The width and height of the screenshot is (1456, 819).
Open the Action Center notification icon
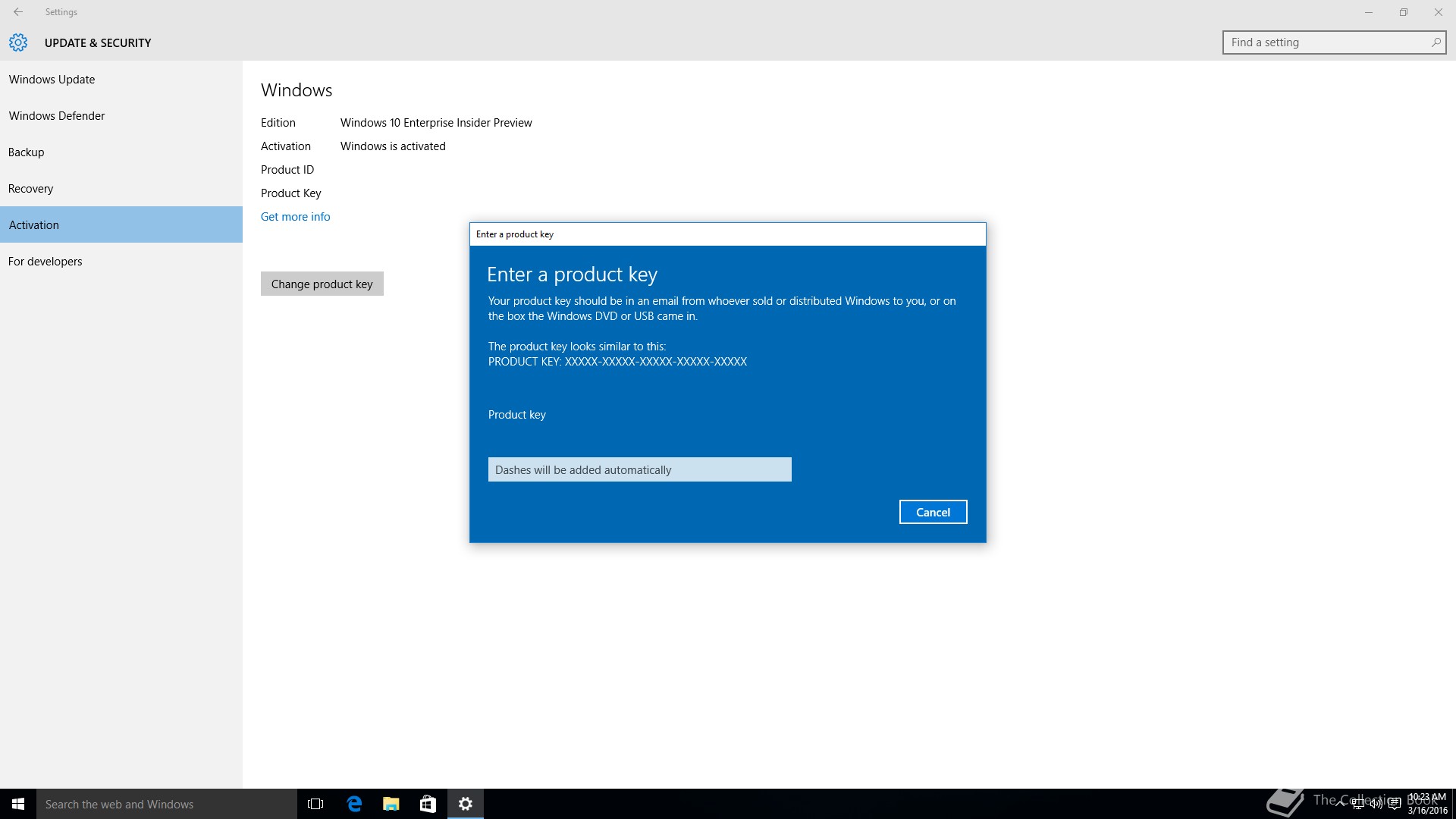[1394, 804]
